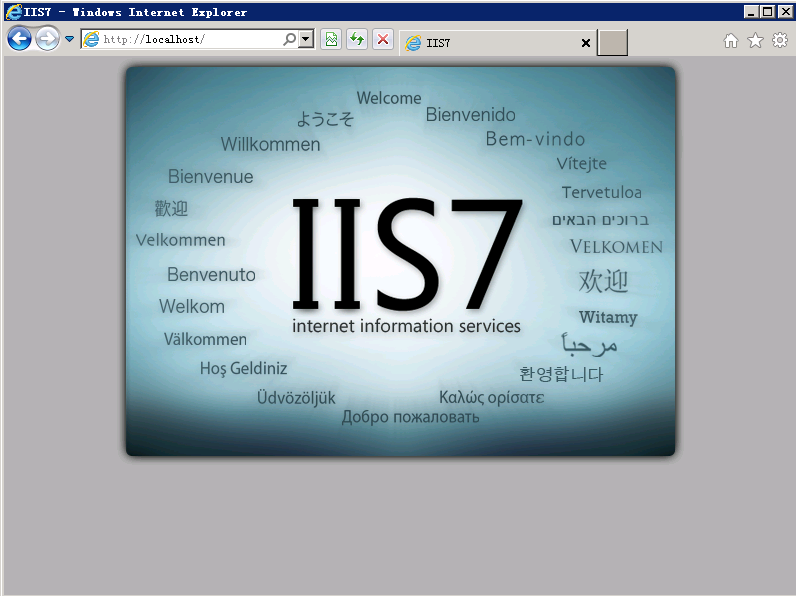Click the search magnifier in address bar
The height and width of the screenshot is (596, 796).
pos(289,39)
